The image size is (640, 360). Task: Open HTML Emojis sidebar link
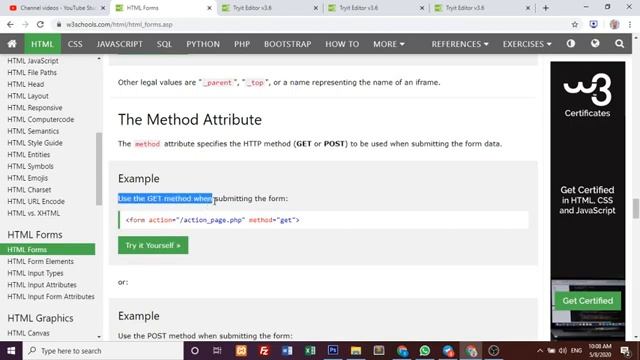27,178
